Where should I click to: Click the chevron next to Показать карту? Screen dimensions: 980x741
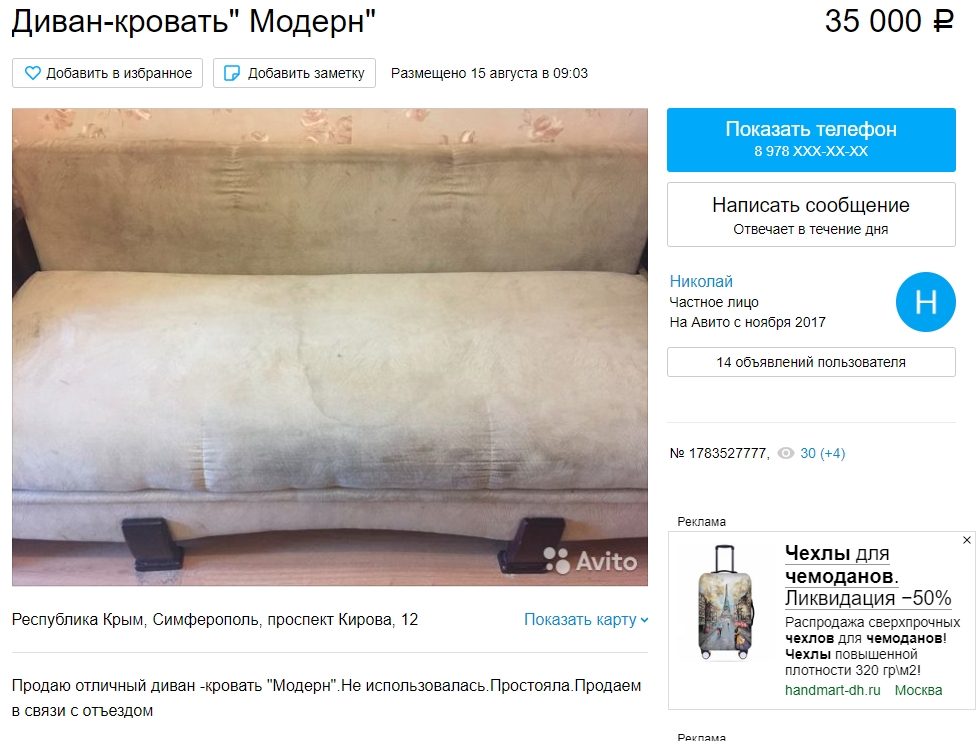tap(644, 620)
